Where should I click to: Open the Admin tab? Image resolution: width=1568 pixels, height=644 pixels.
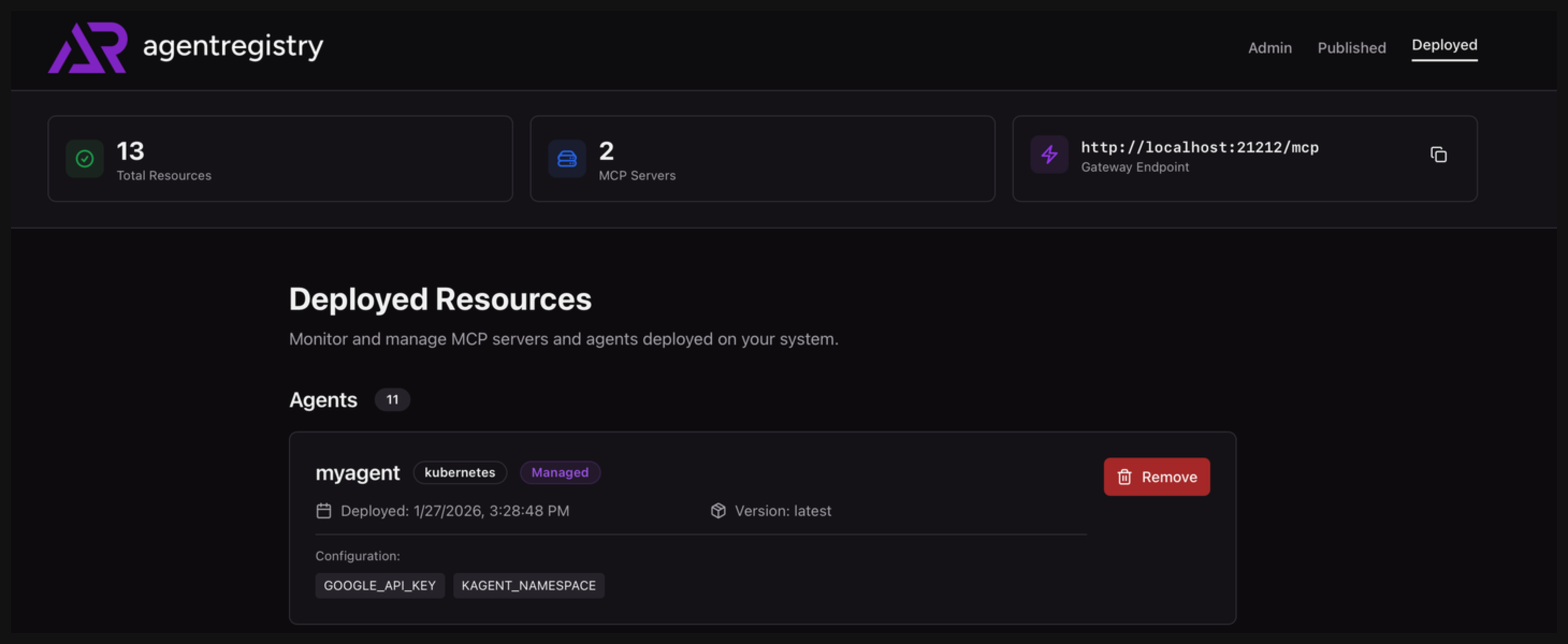[x=1270, y=48]
